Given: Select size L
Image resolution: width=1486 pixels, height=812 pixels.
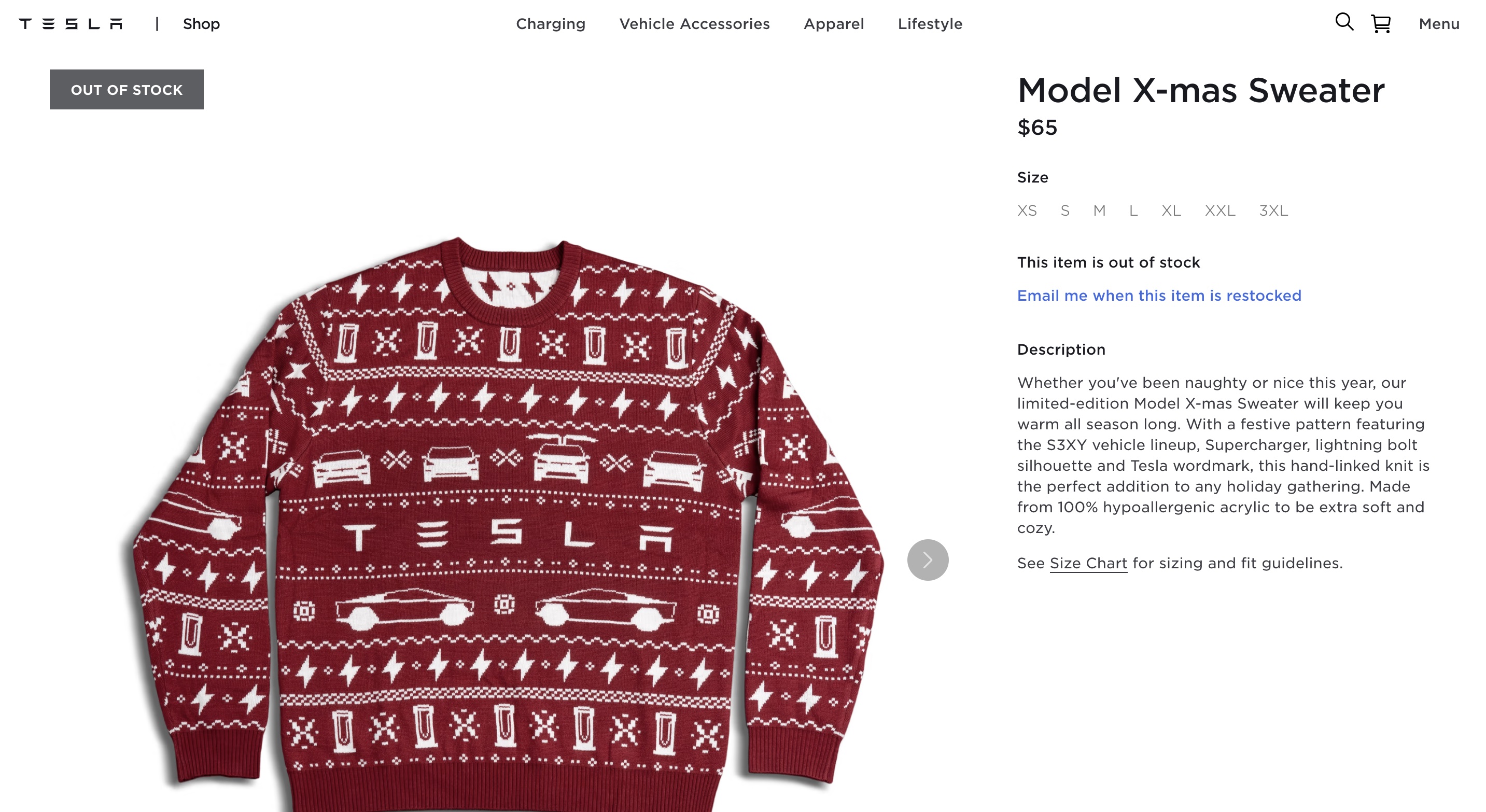Looking at the screenshot, I should pos(1133,211).
